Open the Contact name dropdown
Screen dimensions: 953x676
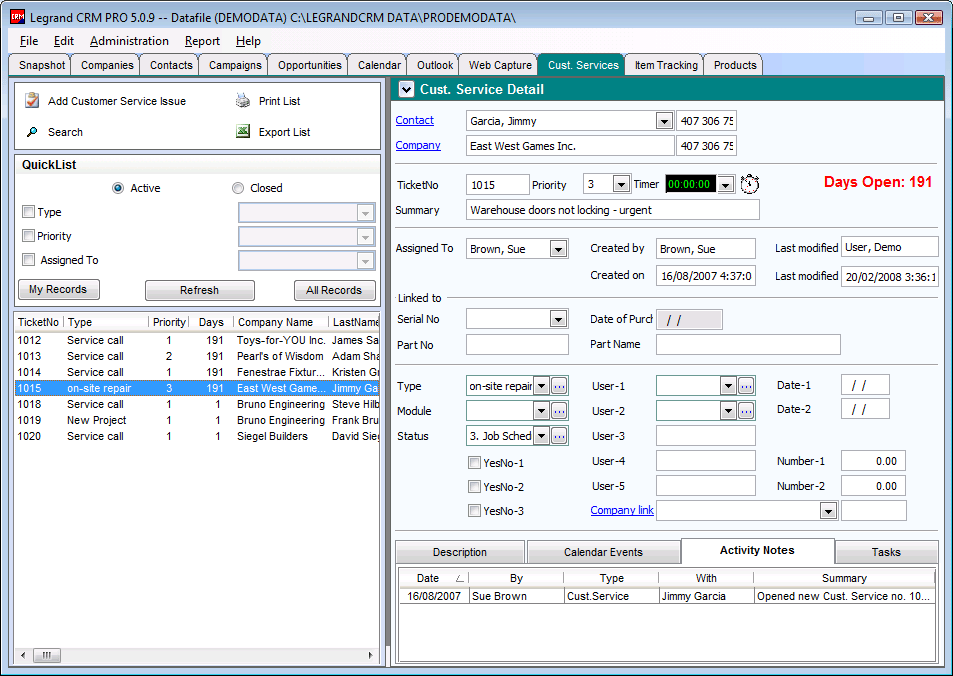pos(664,121)
